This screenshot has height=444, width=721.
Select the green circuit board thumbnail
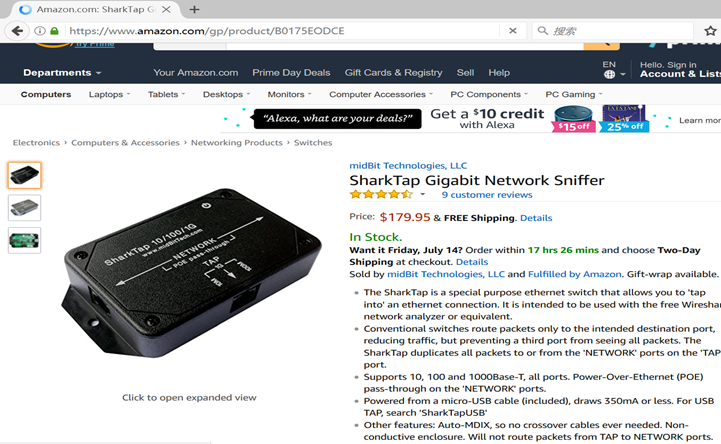pyautogui.click(x=24, y=240)
